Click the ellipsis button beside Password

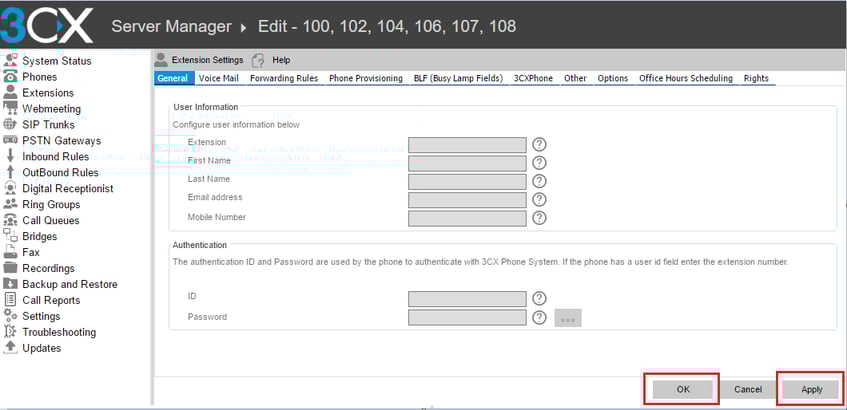[568, 318]
